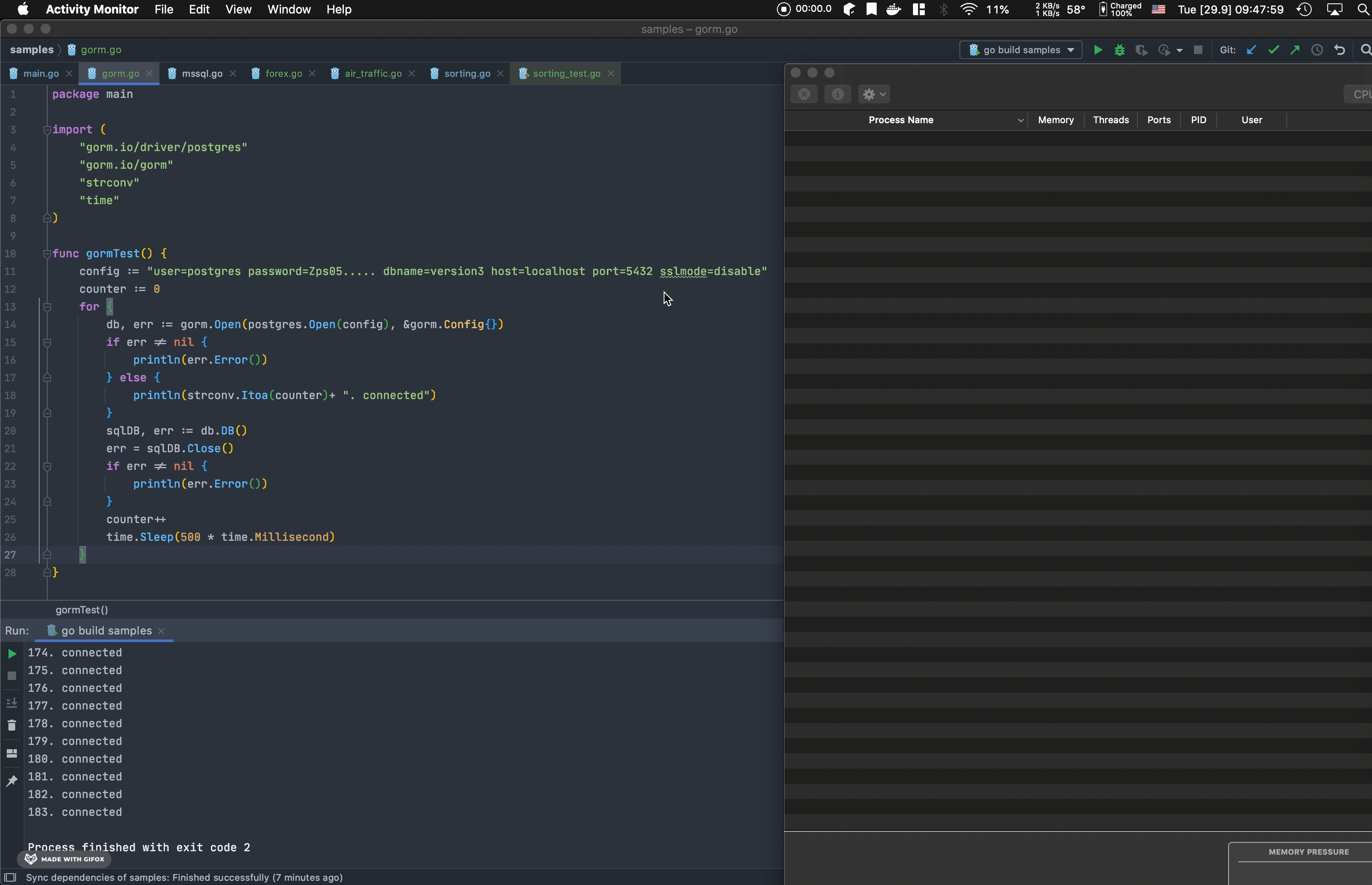Pin the Run tab

click(11, 780)
